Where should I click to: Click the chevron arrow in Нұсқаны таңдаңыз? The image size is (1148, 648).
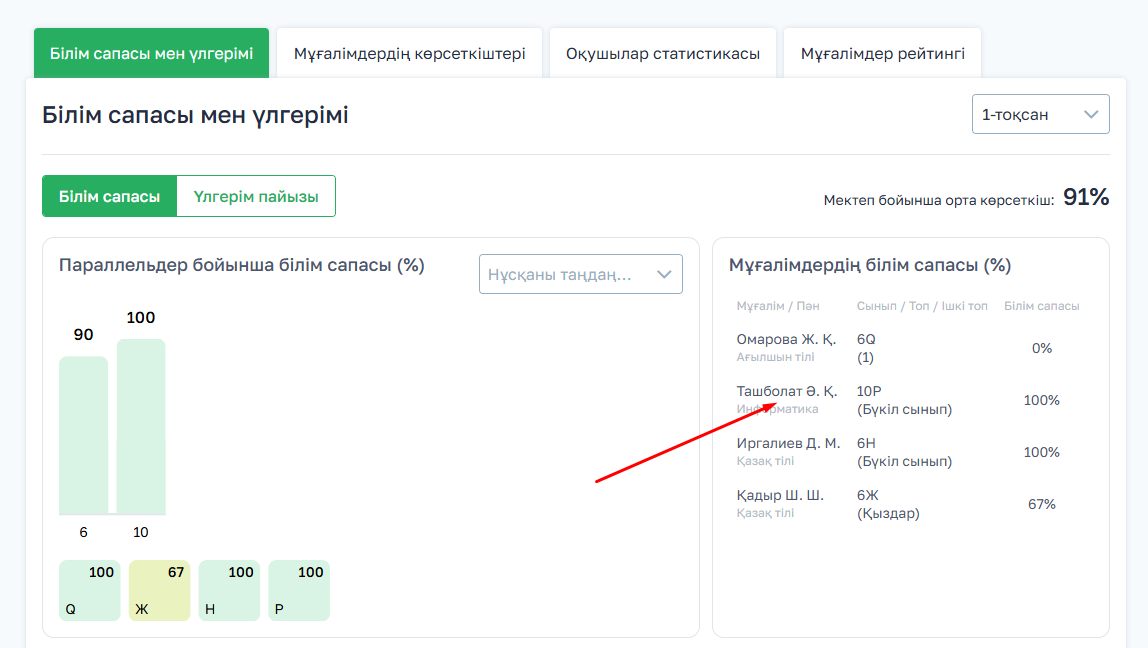point(664,274)
